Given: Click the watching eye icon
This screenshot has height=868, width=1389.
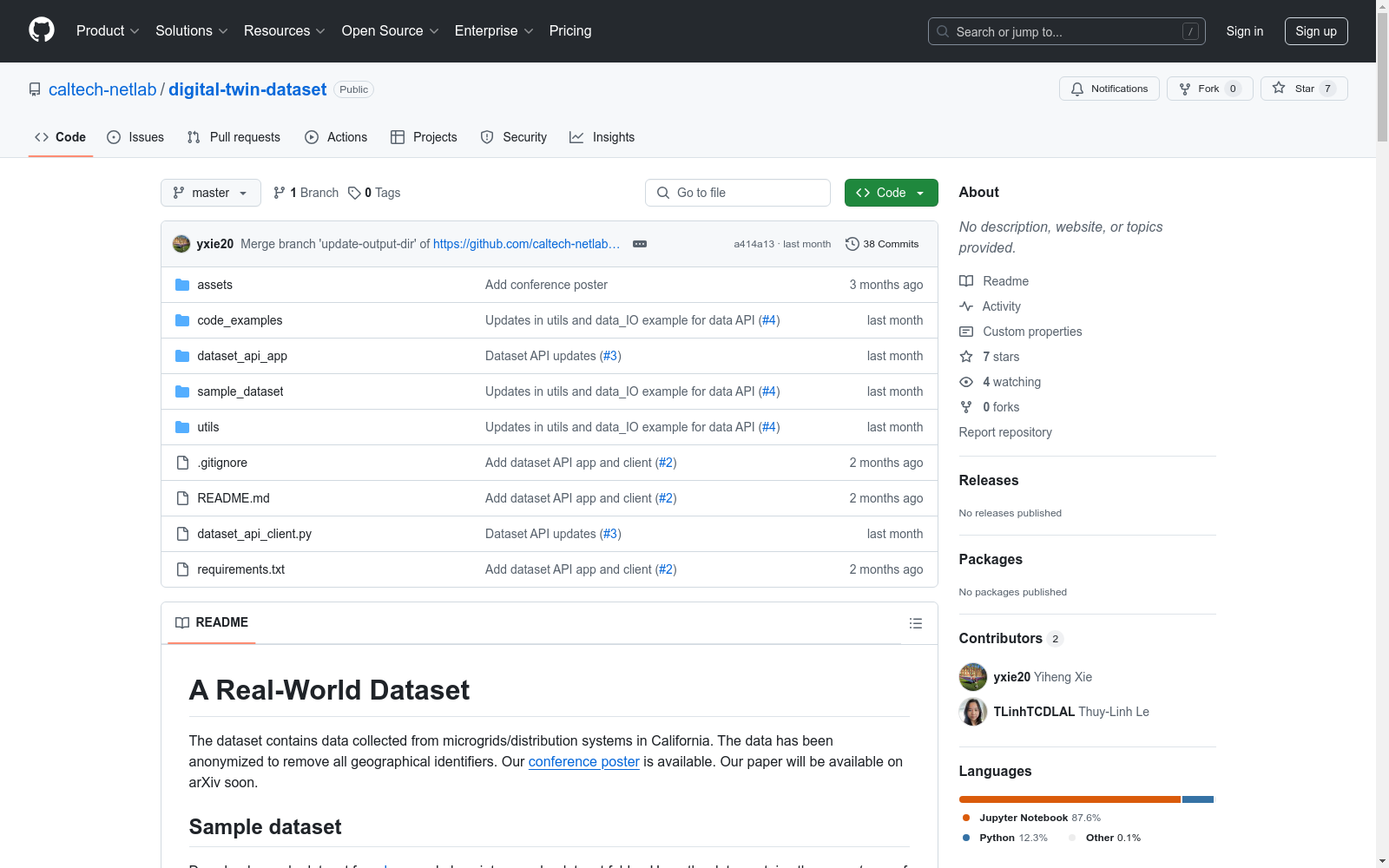Looking at the screenshot, I should pyautogui.click(x=966, y=382).
